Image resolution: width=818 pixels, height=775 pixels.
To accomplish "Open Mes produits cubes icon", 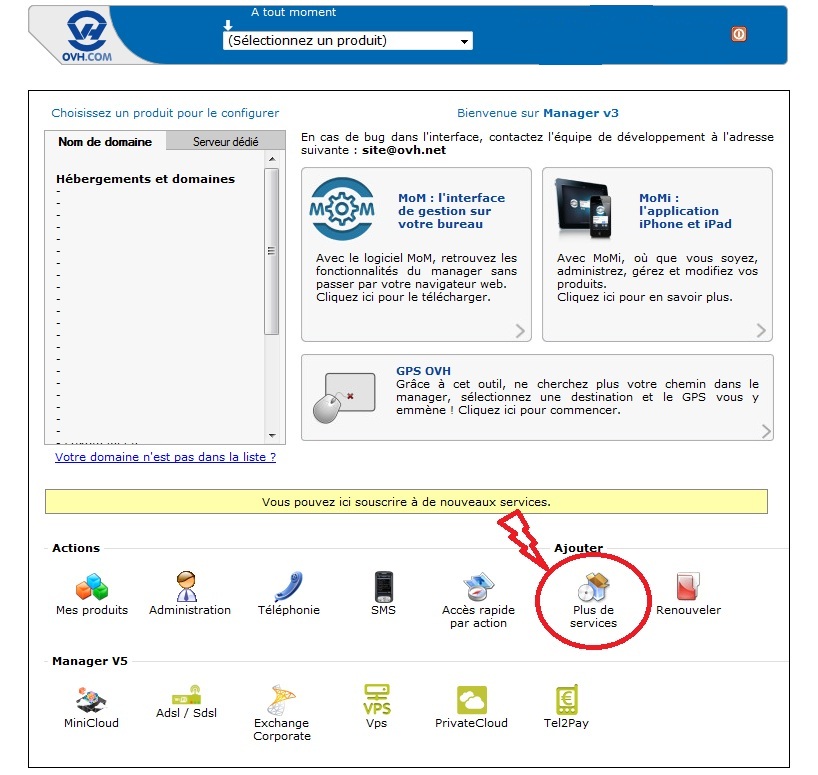I will (x=91, y=585).
